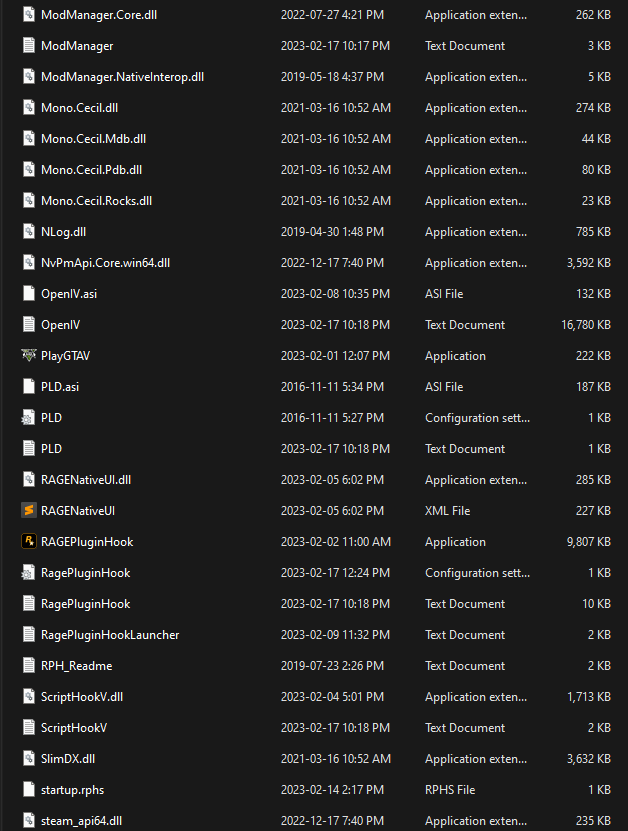Click the RAGEPluginHook application Rockstar icon

[29, 541]
